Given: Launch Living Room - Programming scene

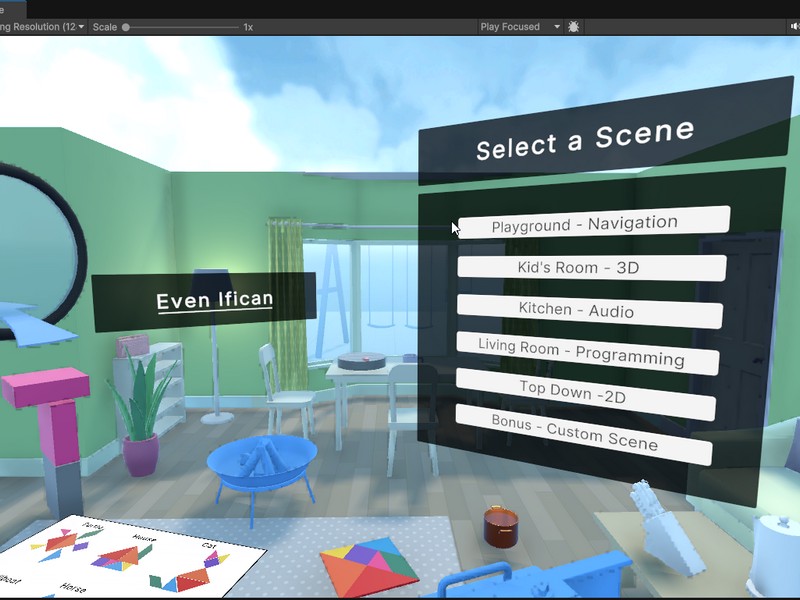Looking at the screenshot, I should click(x=586, y=352).
